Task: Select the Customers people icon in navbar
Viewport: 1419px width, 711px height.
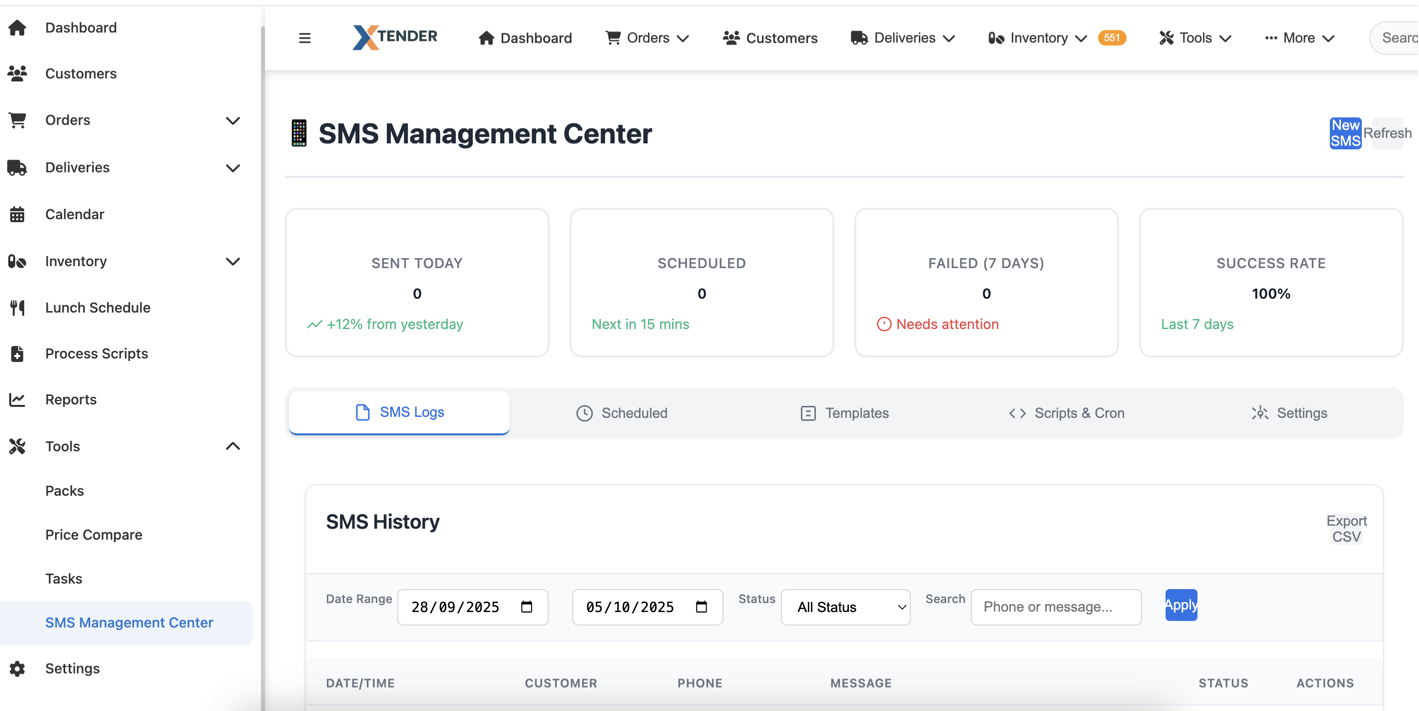Action: 729,37
